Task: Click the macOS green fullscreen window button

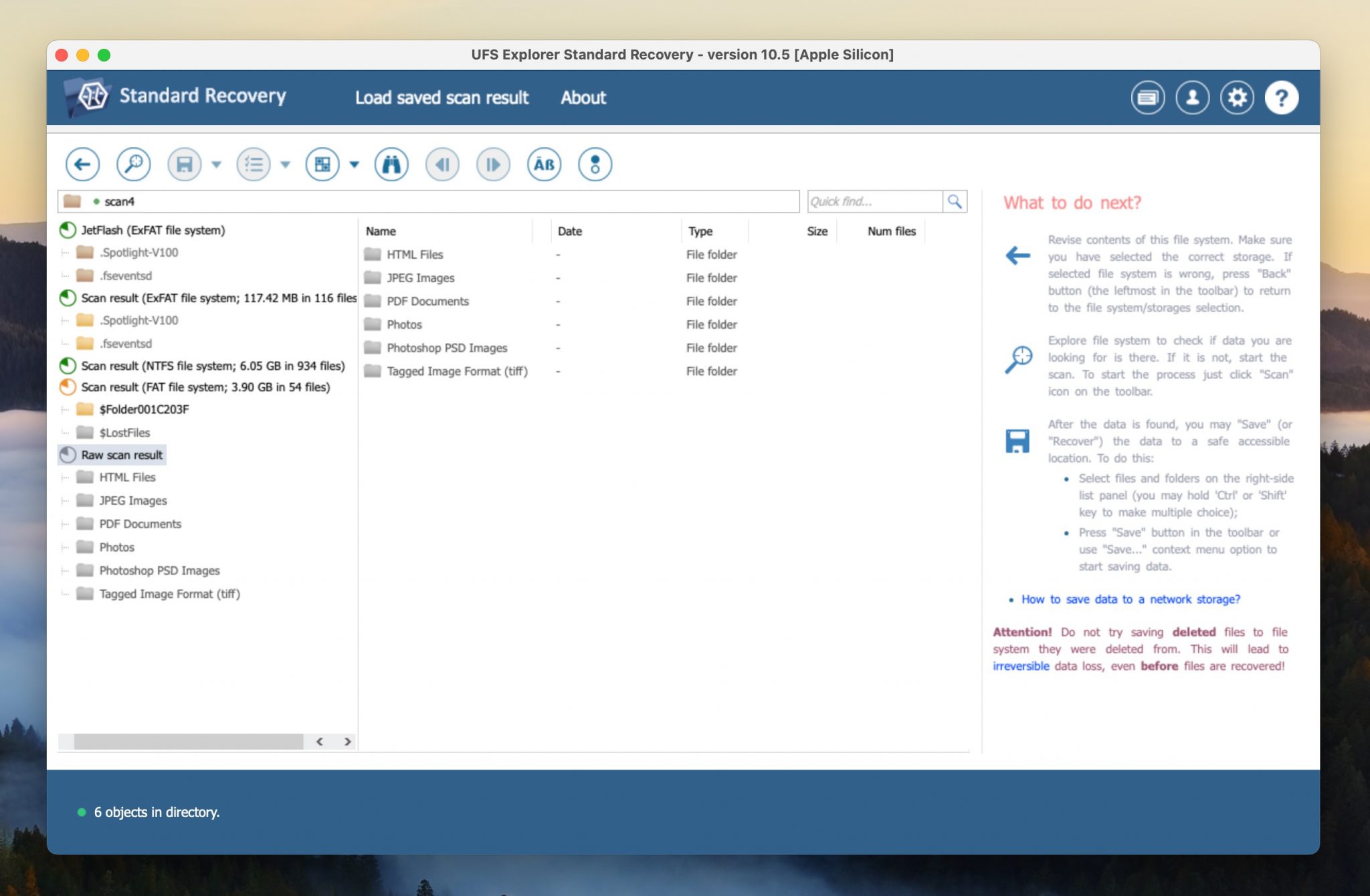Action: (104, 55)
